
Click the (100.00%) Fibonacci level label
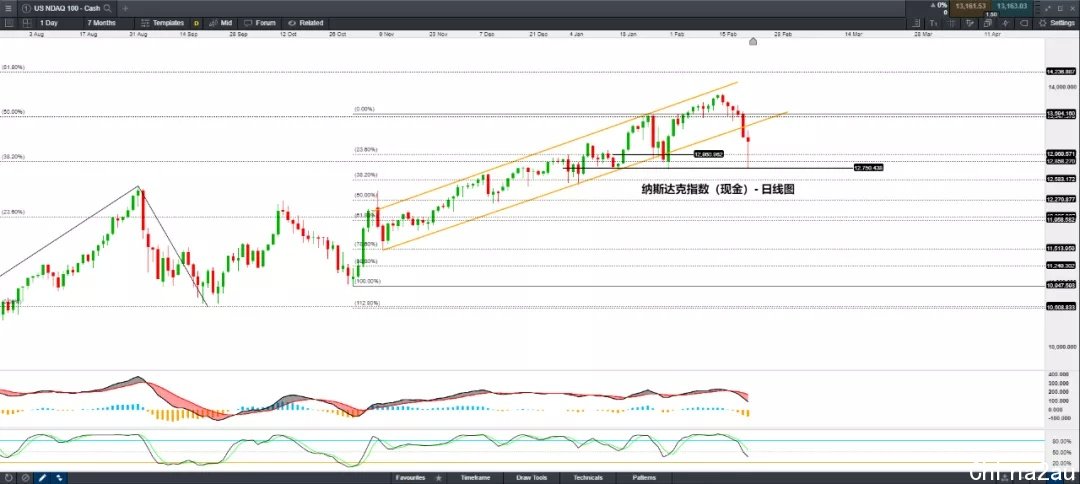point(367,281)
